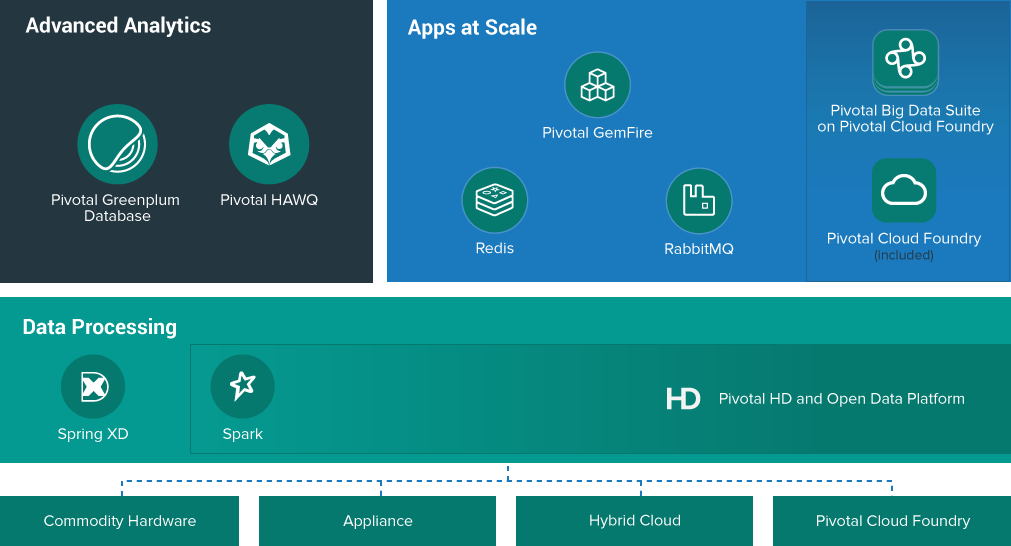Open the RabbitMQ icon
Image resolution: width=1011 pixels, height=546 pixels.
[699, 200]
